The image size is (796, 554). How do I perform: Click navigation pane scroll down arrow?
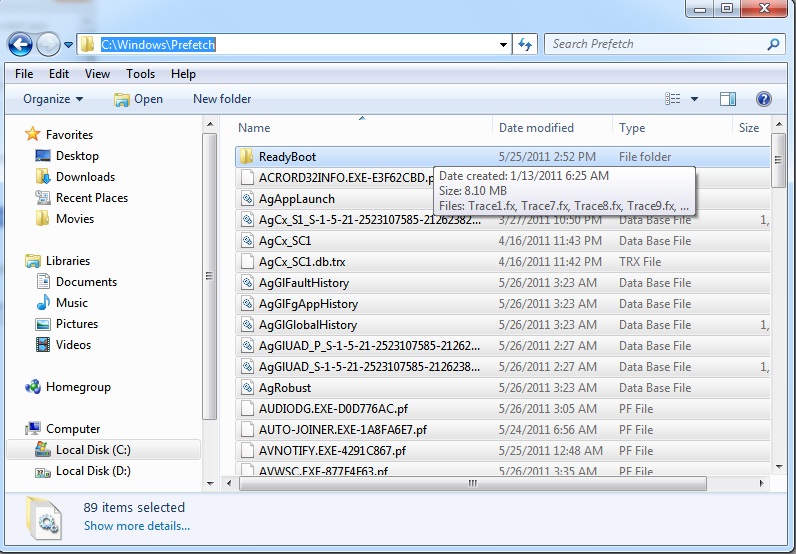tap(210, 484)
